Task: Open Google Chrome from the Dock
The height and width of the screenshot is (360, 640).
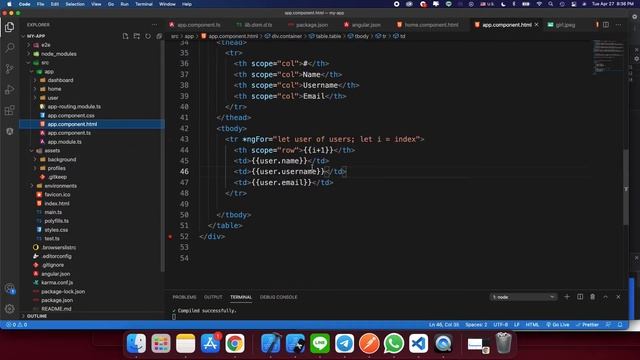Action: [x=235, y=343]
